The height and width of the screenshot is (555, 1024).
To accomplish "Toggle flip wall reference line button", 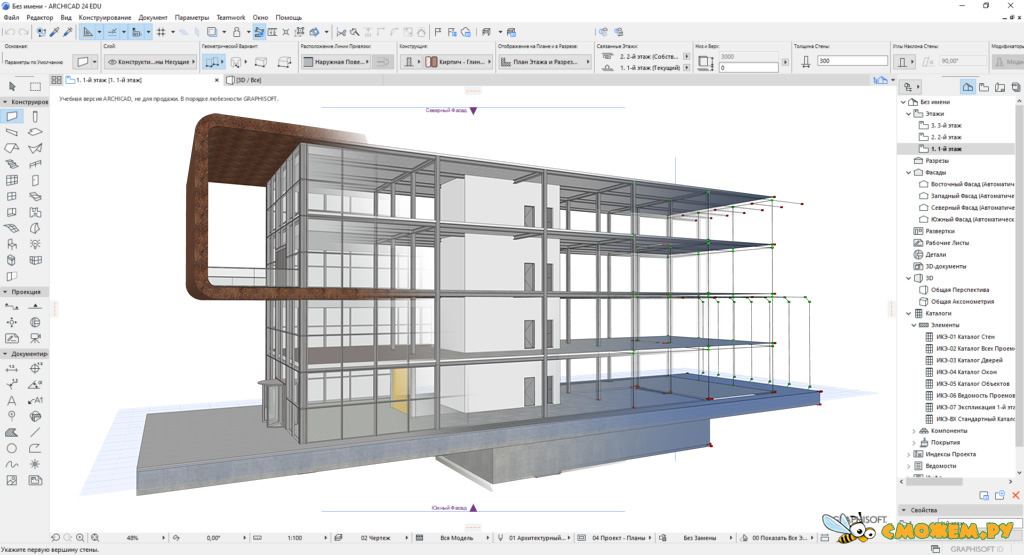I will (x=383, y=61).
